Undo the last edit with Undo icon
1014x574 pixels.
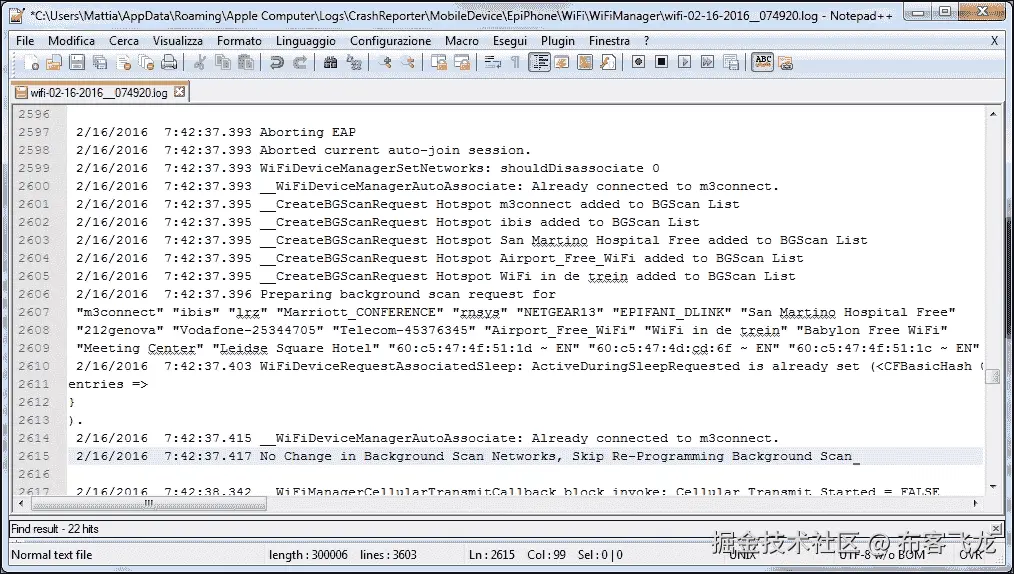pos(277,63)
